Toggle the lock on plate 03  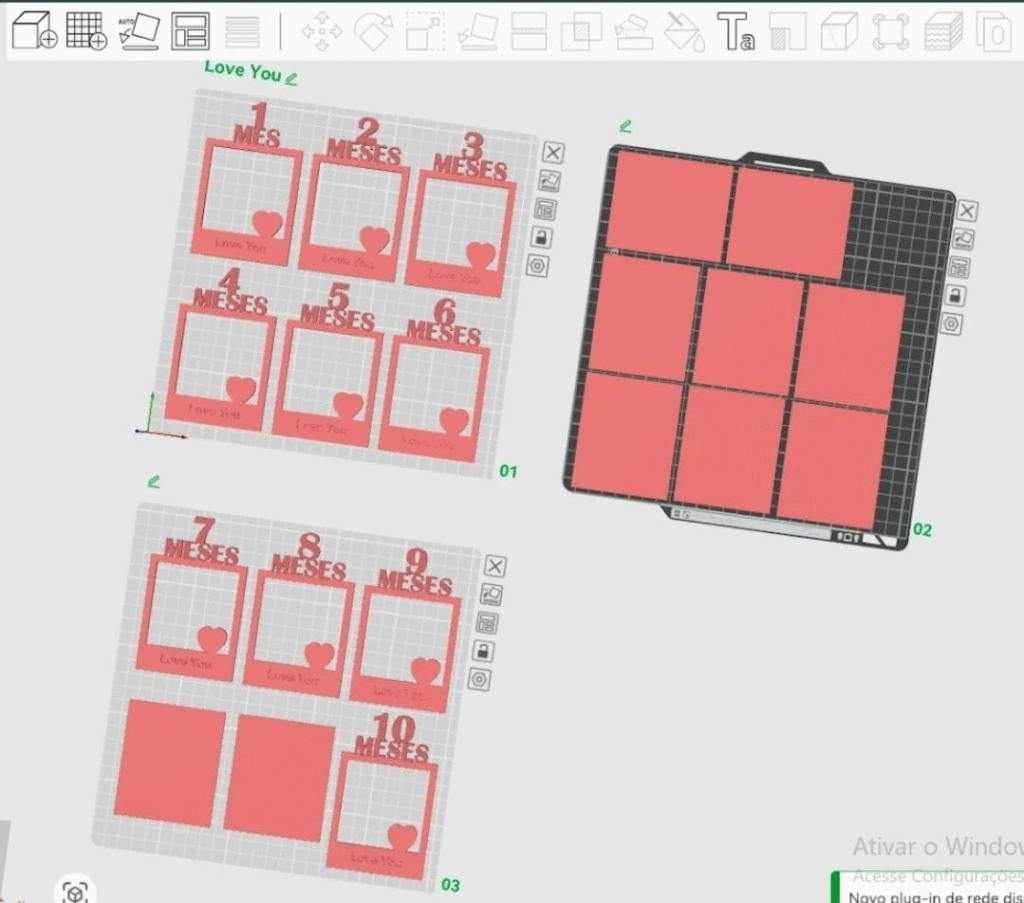[x=484, y=651]
